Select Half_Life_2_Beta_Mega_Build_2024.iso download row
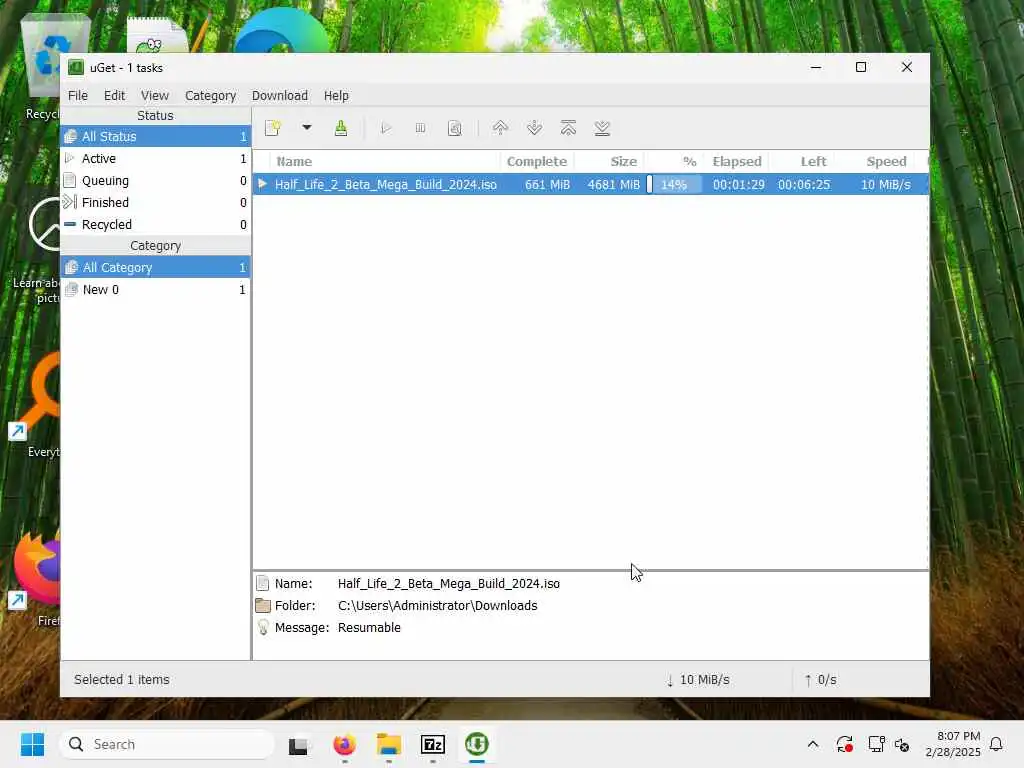The width and height of the screenshot is (1024, 768). 590,184
